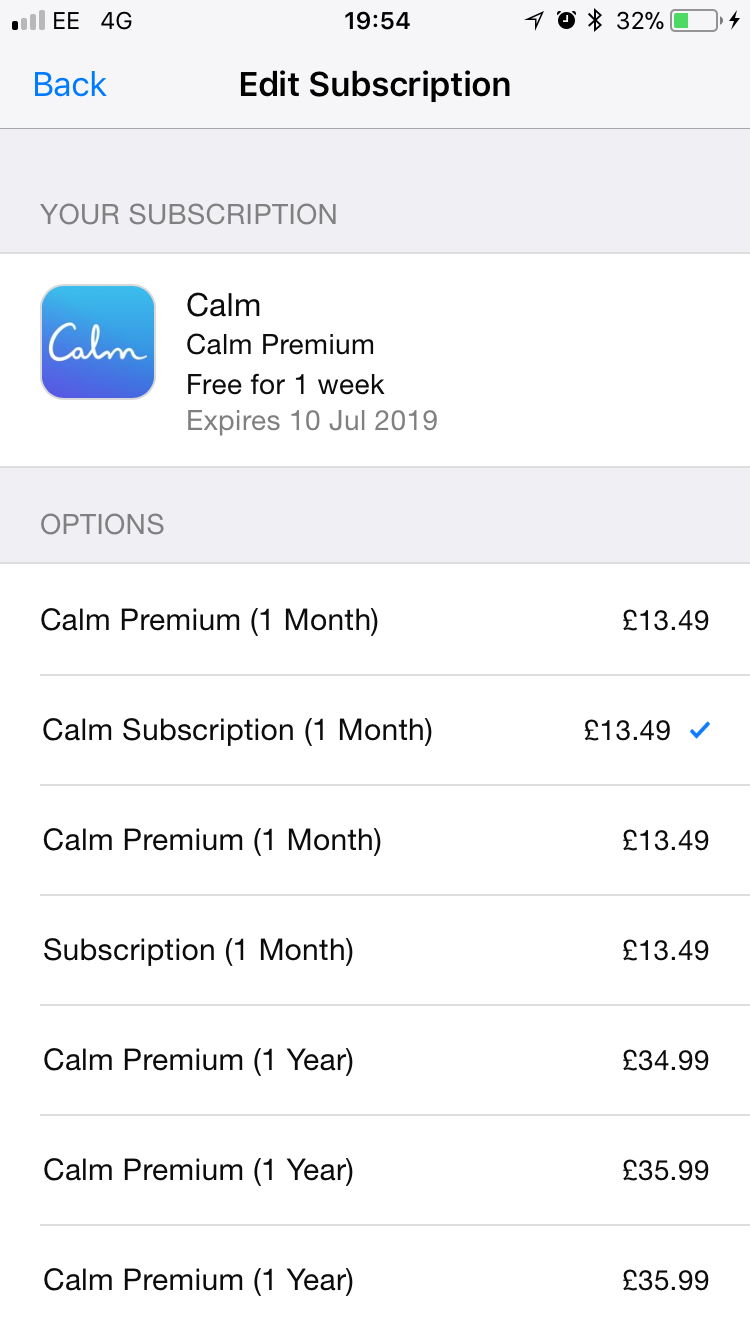Select the Subscription (1 Month) plan

pos(375,950)
